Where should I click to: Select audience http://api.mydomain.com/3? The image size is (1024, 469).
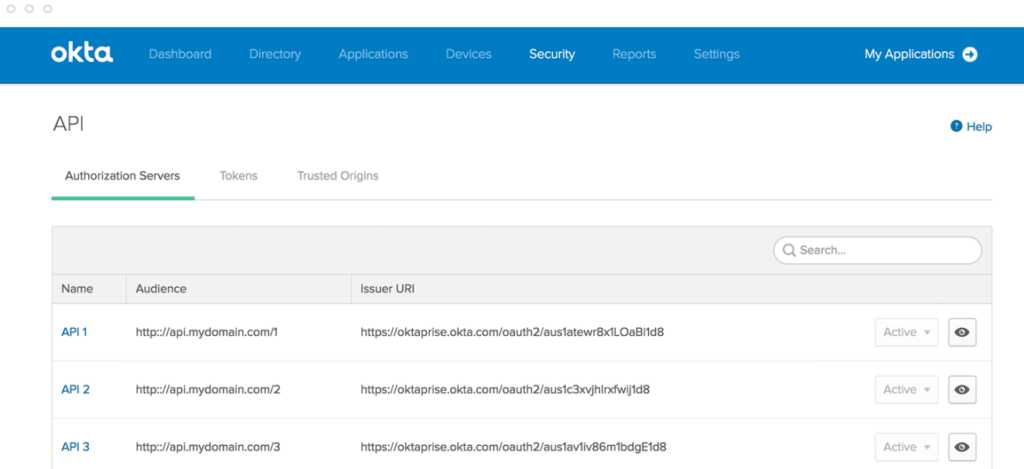click(x=208, y=447)
